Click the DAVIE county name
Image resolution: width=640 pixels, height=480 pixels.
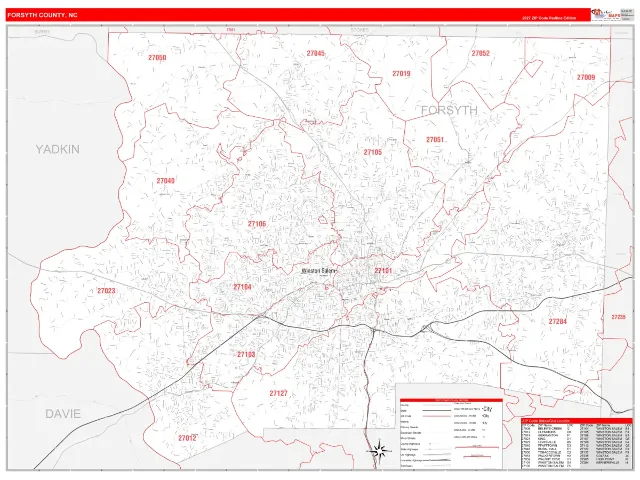(62, 414)
